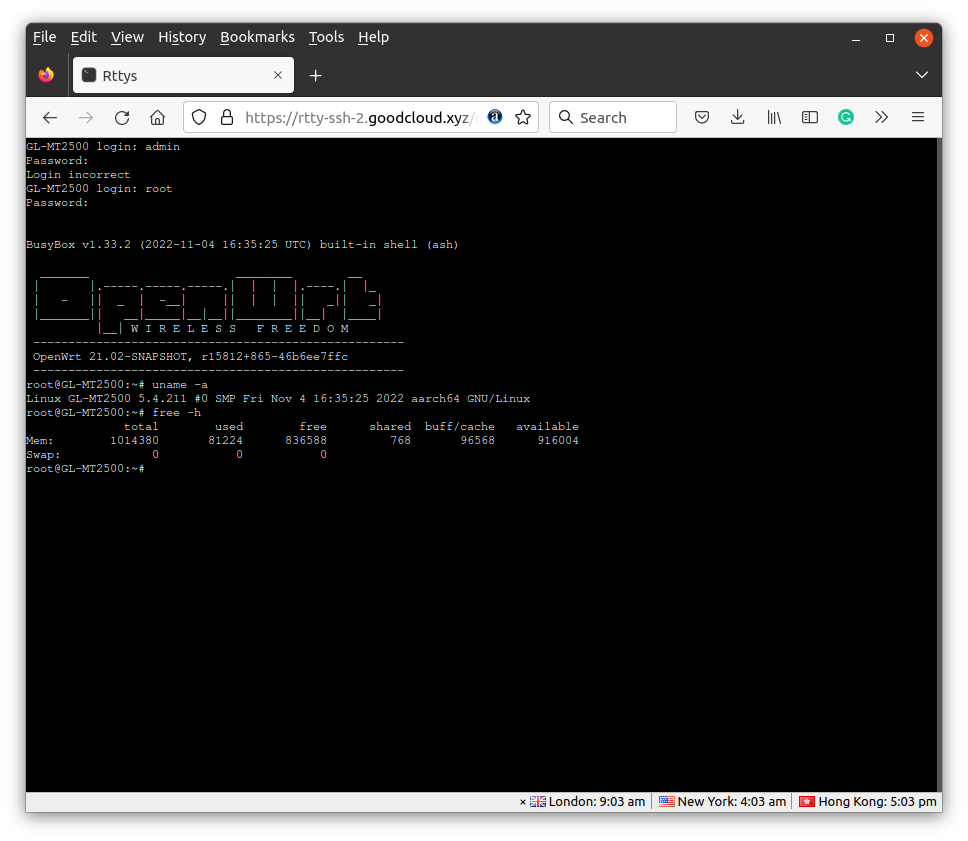Click the 'Linux GL-MT2500 5.4.211' kernel line
Image resolution: width=968 pixels, height=841 pixels.
pos(278,399)
